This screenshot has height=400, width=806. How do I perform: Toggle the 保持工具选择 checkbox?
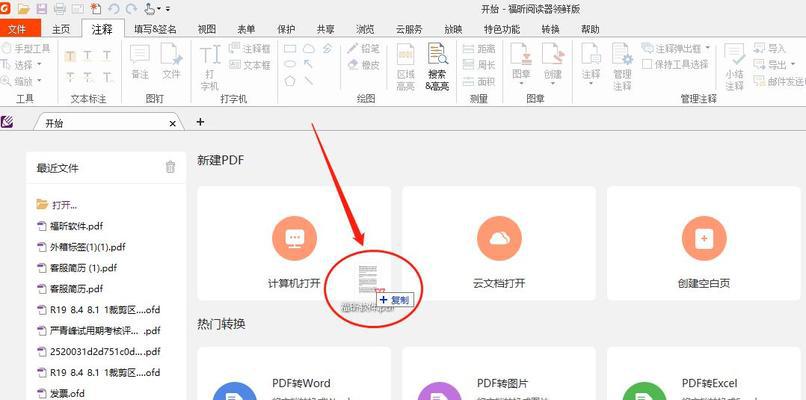click(647, 64)
